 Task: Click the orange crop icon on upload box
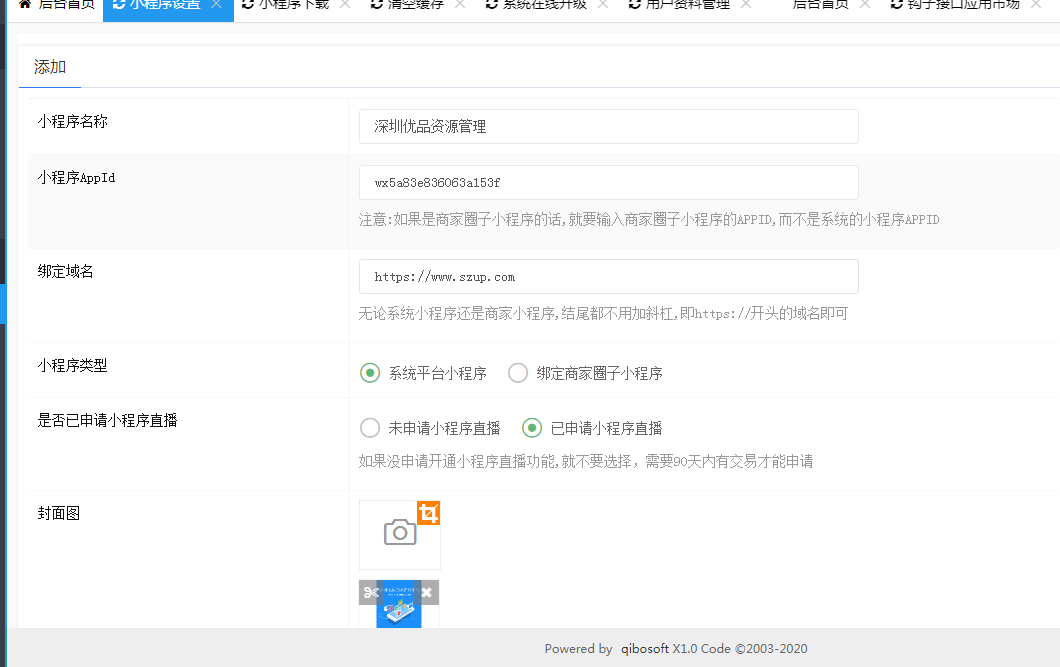click(428, 514)
